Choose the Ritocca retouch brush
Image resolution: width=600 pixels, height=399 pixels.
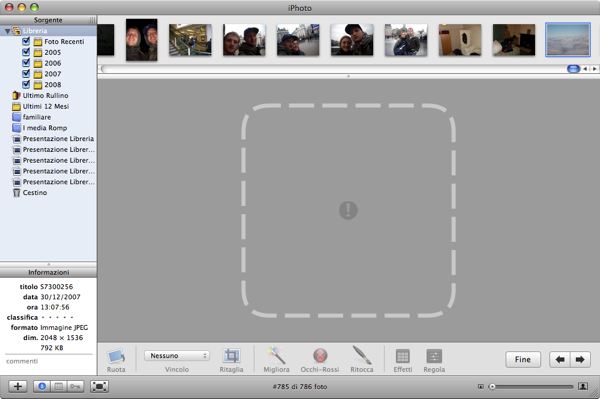(362, 360)
